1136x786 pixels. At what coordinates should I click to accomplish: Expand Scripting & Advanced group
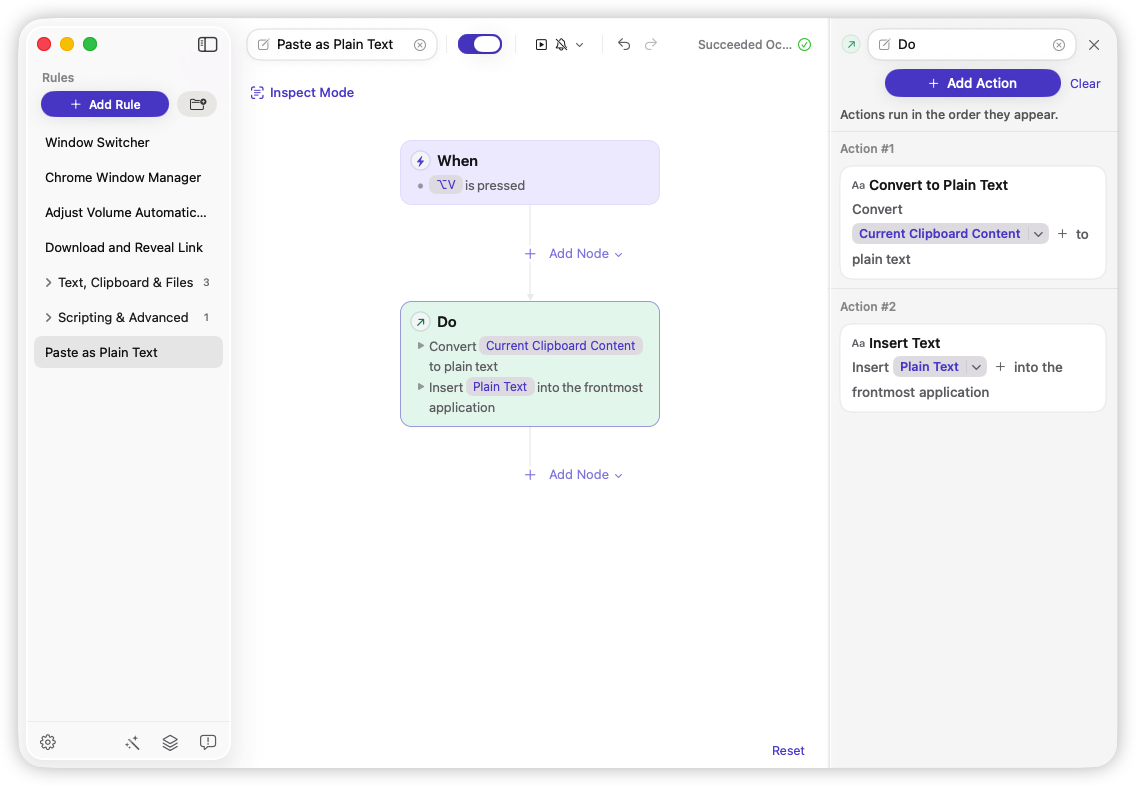[49, 317]
